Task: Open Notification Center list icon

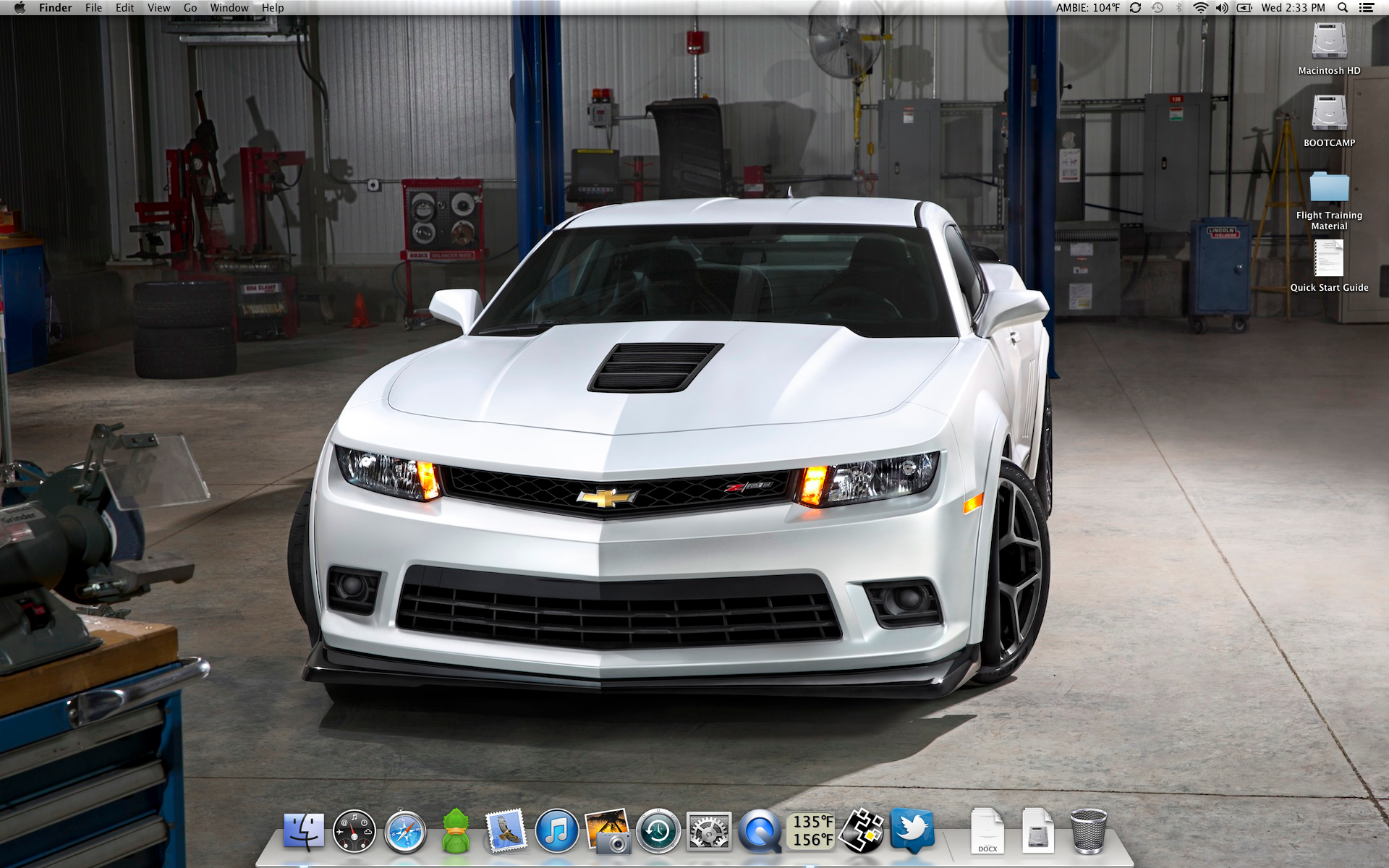Action: coord(1367,8)
